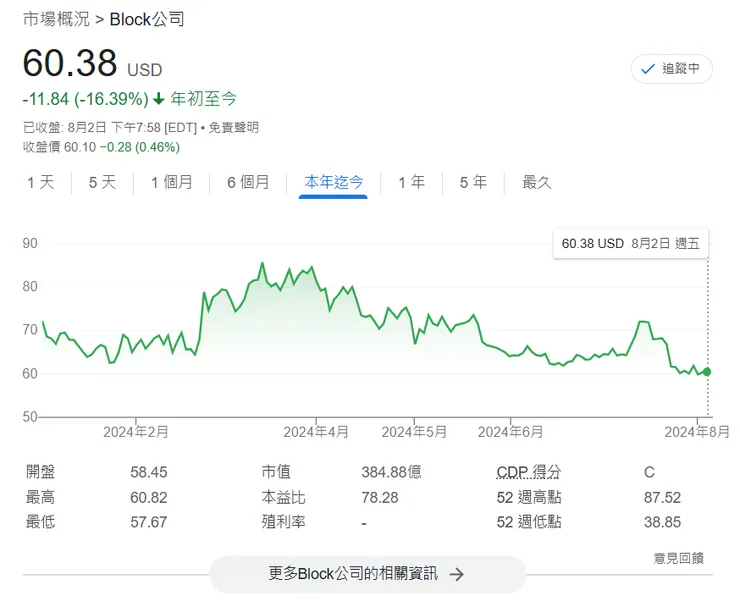Image resolution: width=740 pixels, height=601 pixels.
Task: Select the 本年迄今 time range tab
Action: [334, 182]
